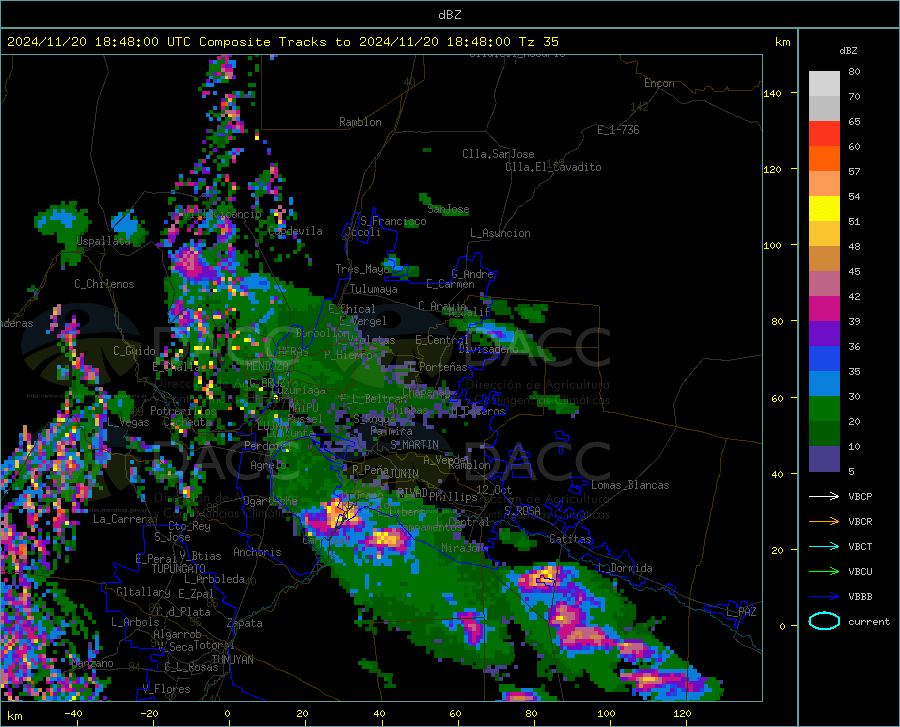Click the cyan VBCT arrow legend icon
900x727 pixels.
824,546
